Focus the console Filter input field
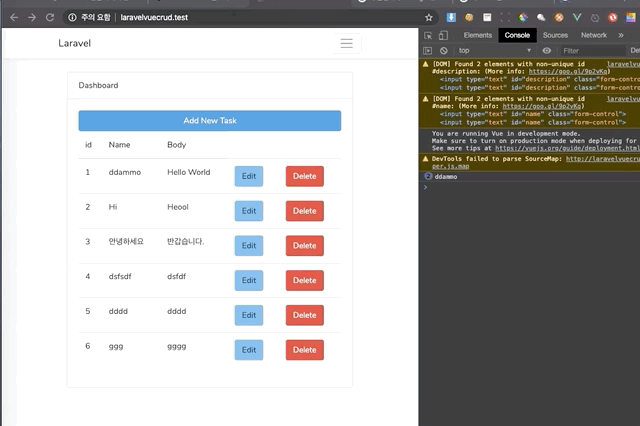 592,51
